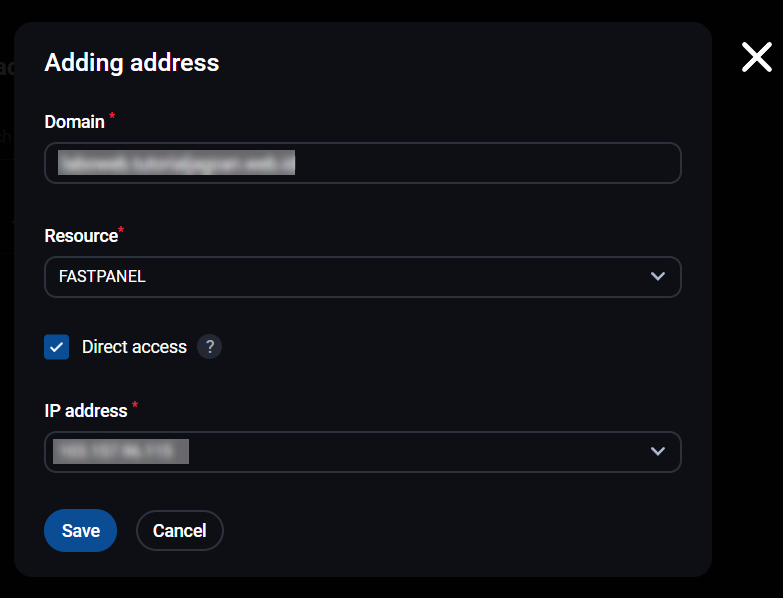Screen dimensions: 783x598
Task: Click the Adding address dialog heading
Action: point(132,63)
